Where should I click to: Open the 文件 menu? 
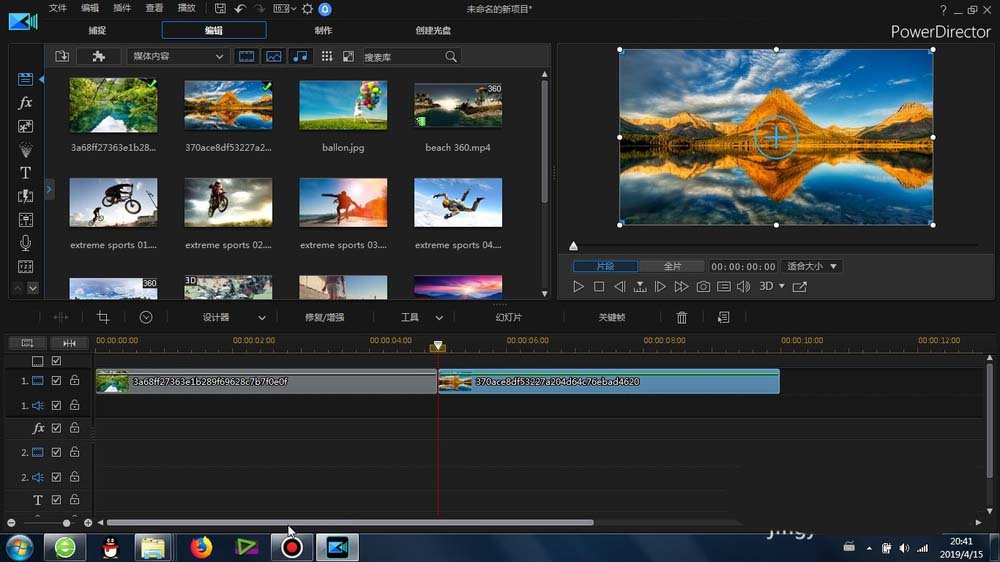tap(58, 9)
